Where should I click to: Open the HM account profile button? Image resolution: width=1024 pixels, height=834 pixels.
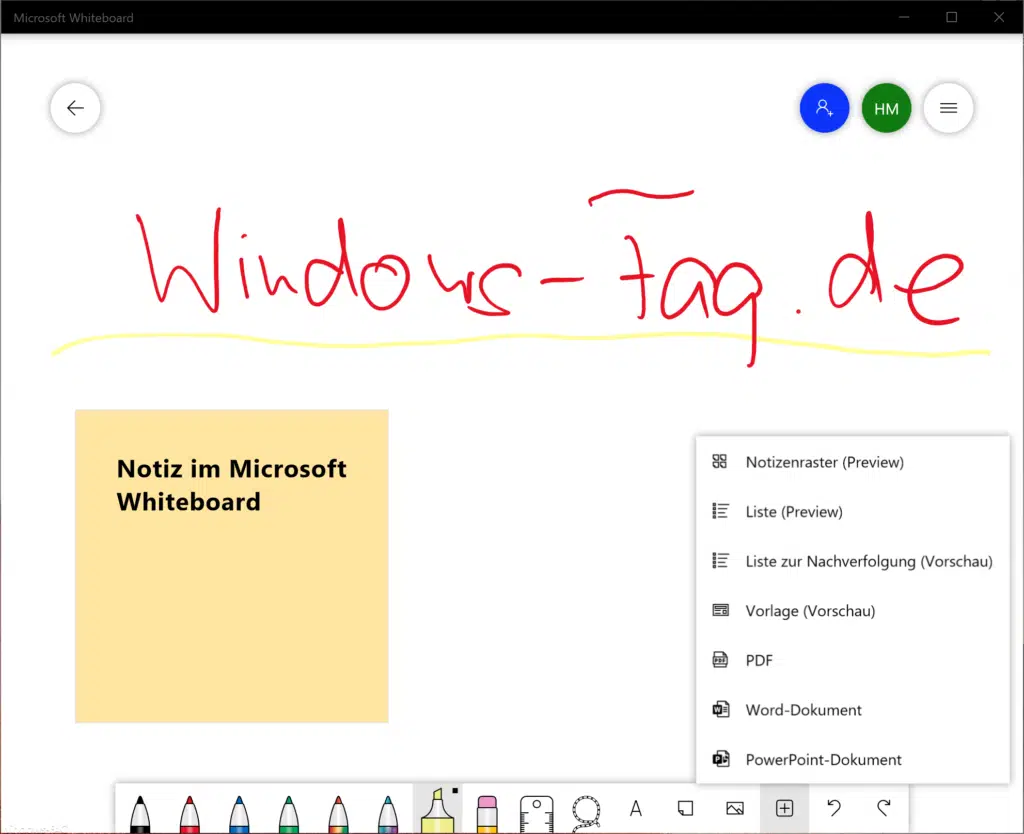886,109
